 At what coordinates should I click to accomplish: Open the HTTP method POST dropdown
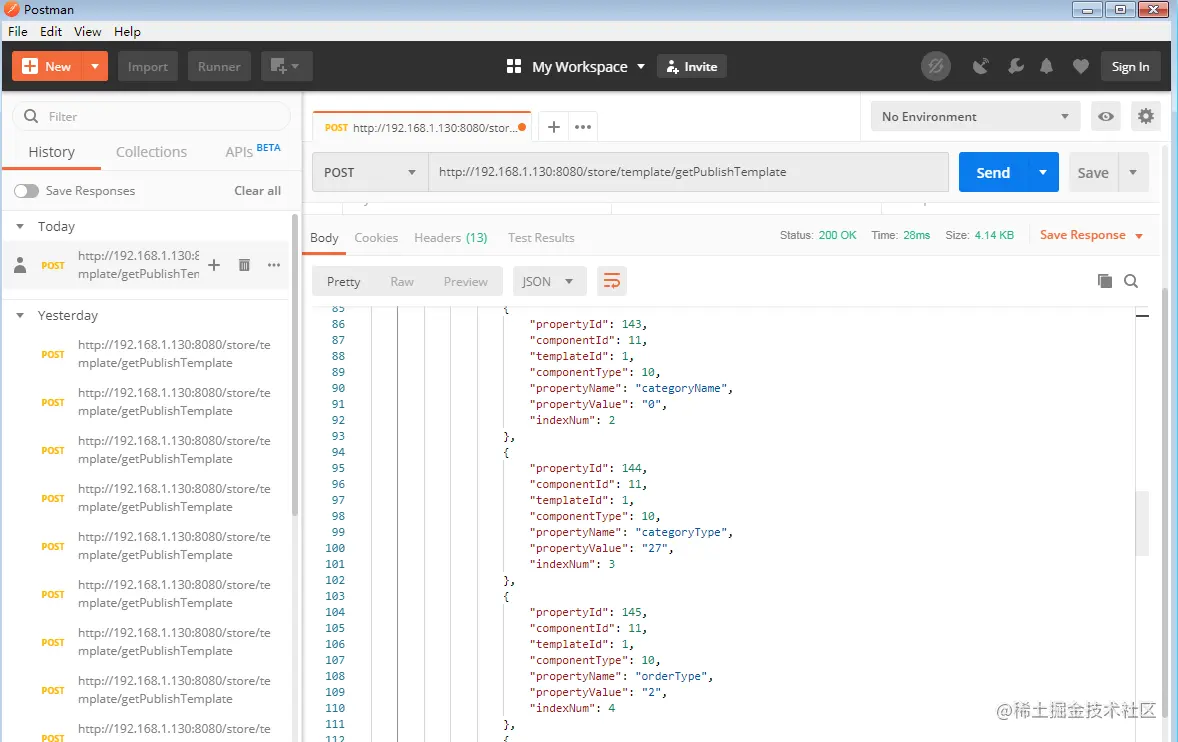coord(370,173)
